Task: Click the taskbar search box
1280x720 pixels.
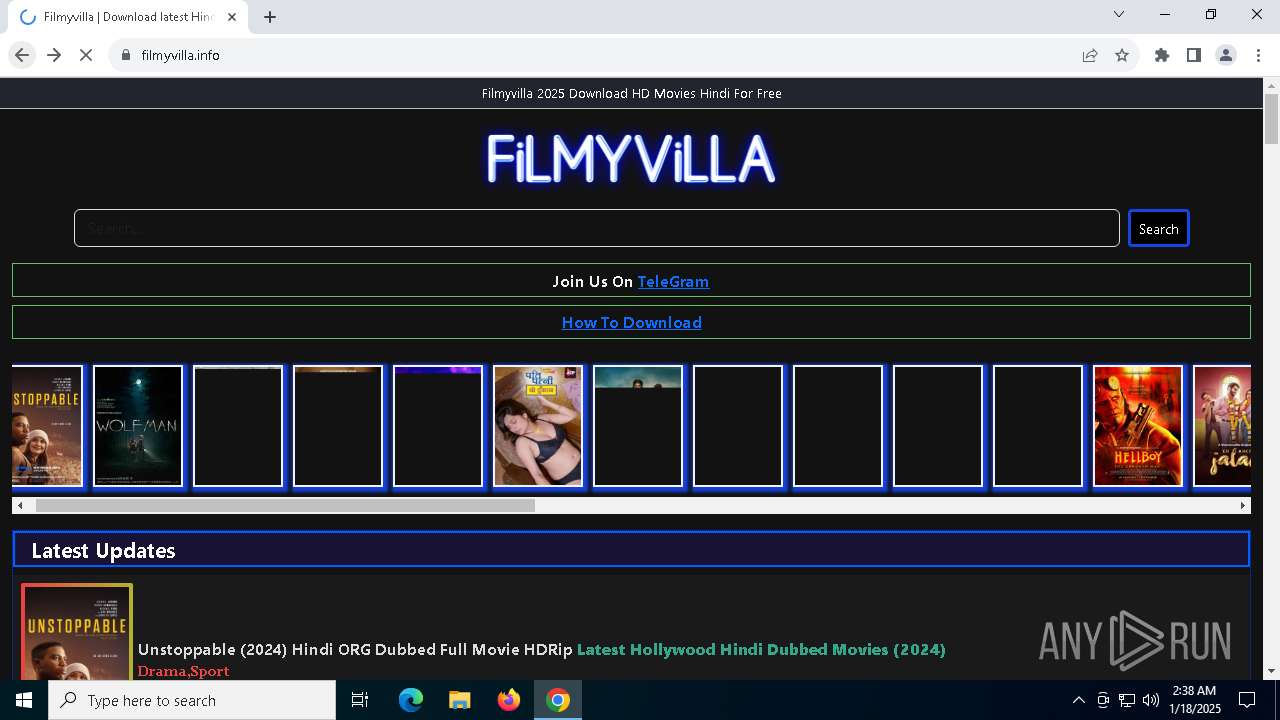Action: point(192,700)
